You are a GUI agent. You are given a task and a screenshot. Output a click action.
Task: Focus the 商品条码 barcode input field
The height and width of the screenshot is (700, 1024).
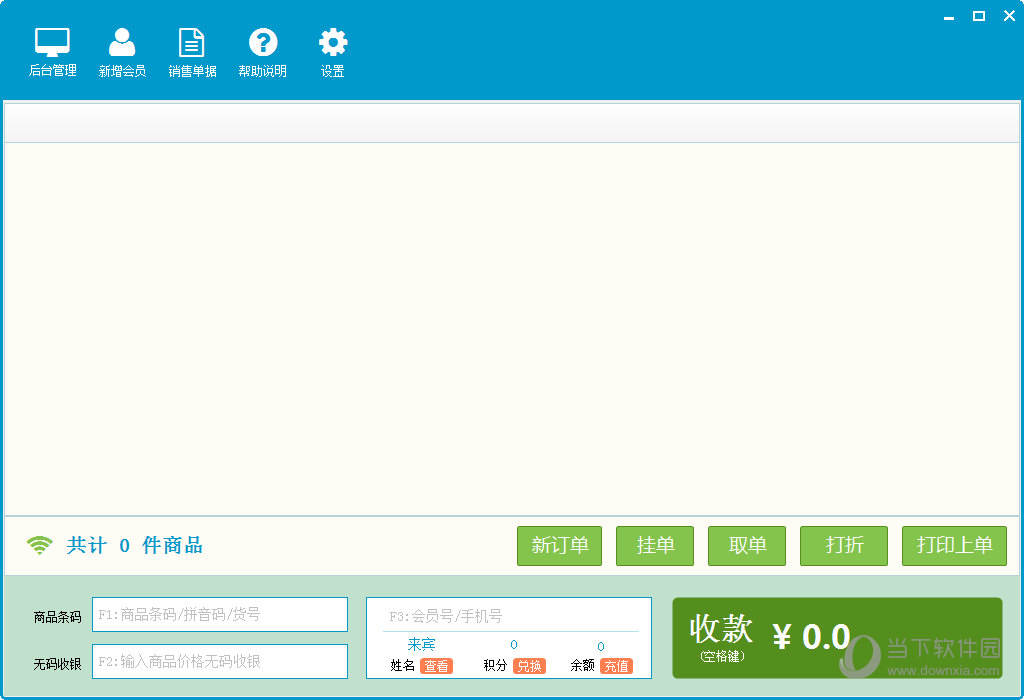tap(220, 614)
